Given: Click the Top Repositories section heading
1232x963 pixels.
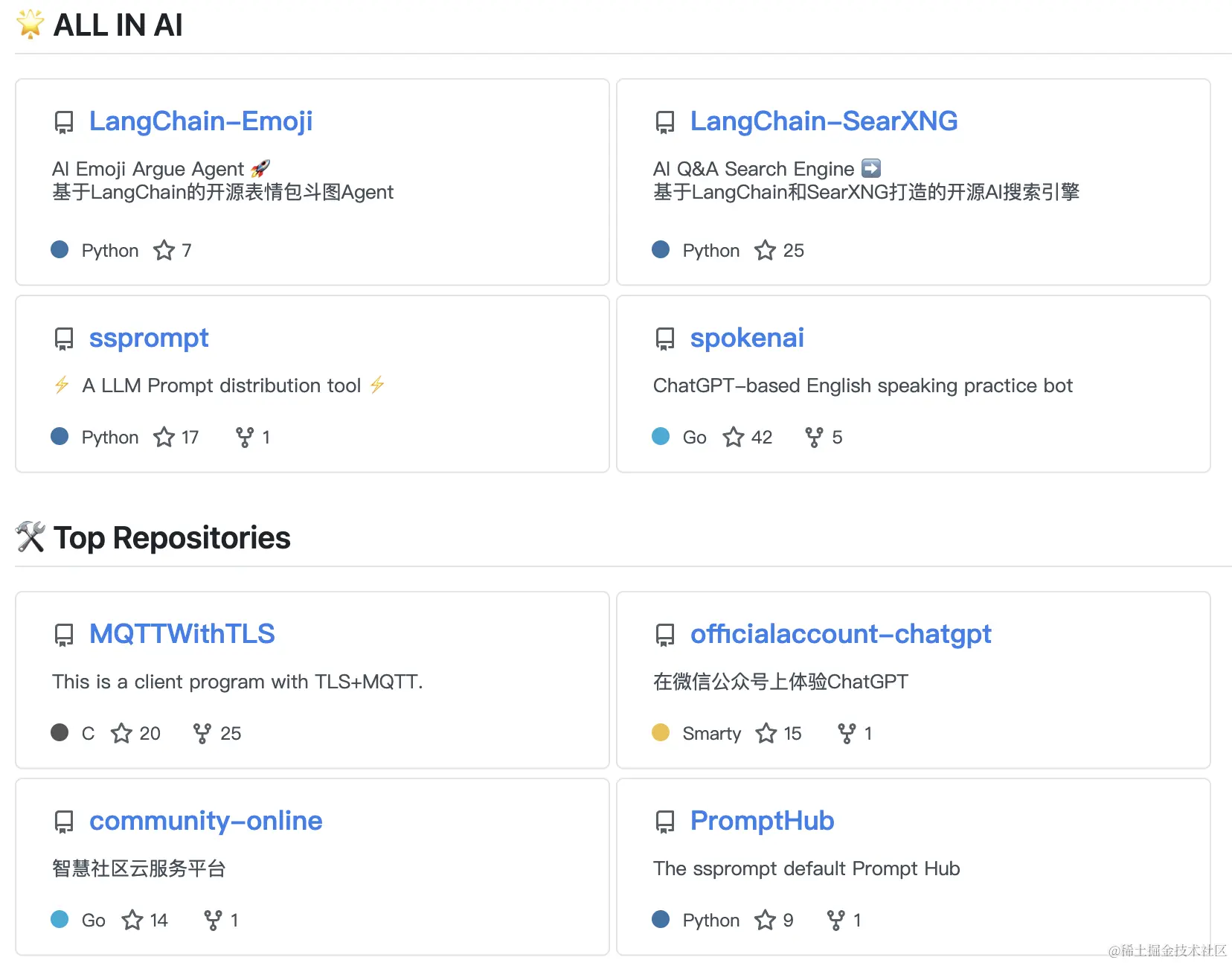Looking at the screenshot, I should pos(172,538).
